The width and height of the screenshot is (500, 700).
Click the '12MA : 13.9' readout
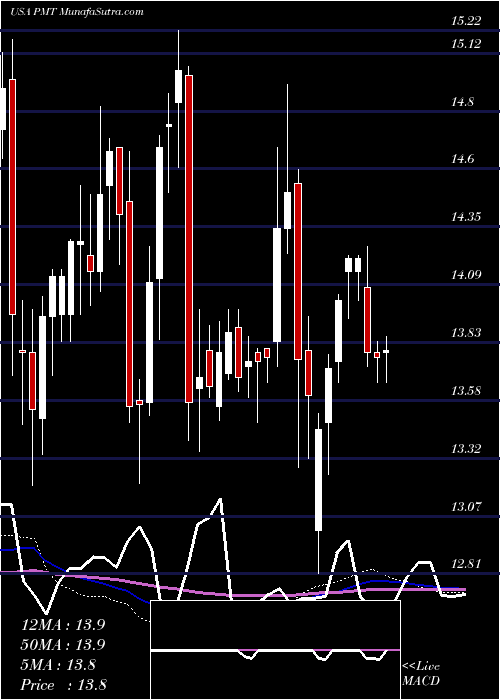tap(63, 624)
